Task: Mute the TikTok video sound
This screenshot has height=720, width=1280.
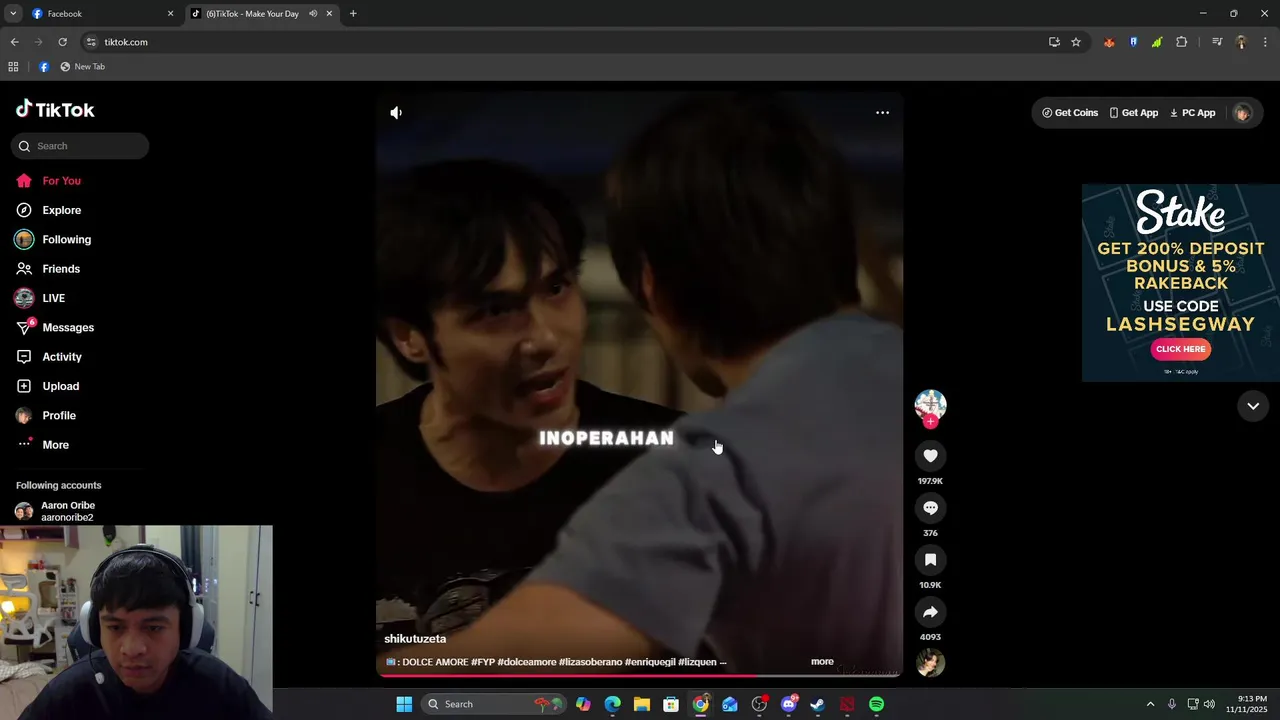Action: [x=396, y=113]
